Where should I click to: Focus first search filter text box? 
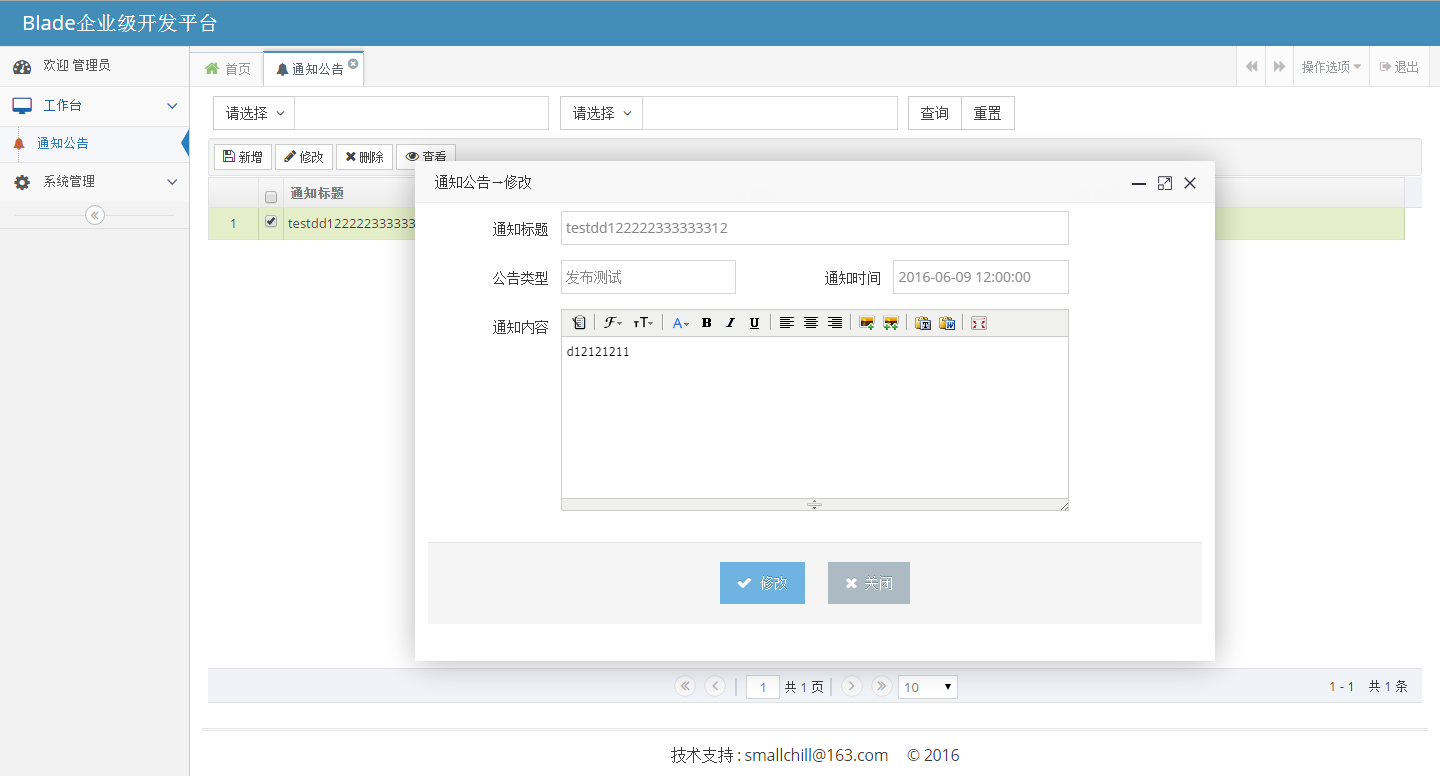(421, 113)
